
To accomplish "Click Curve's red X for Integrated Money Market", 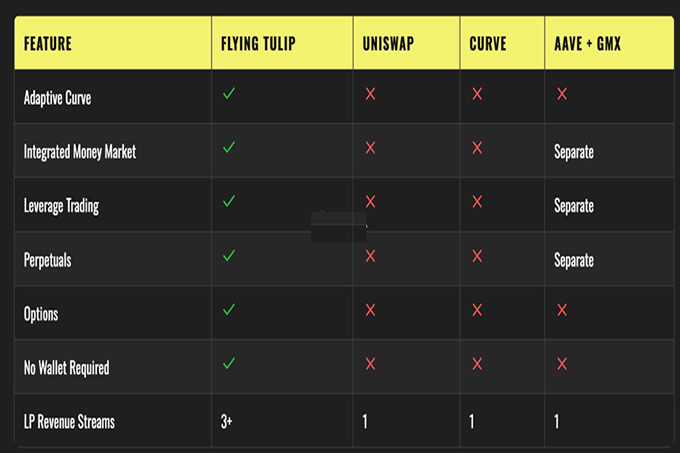I will pyautogui.click(x=477, y=148).
